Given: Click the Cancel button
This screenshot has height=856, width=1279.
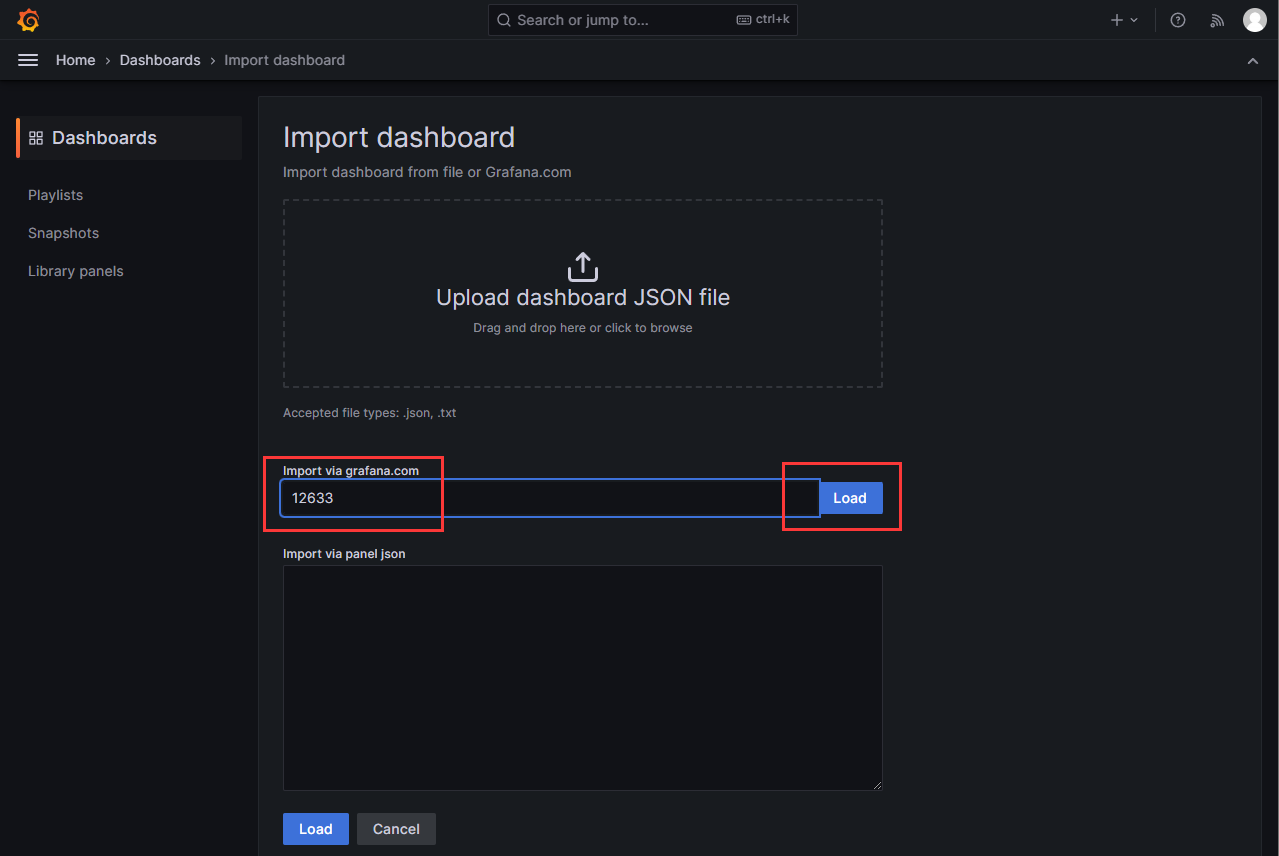Looking at the screenshot, I should [x=396, y=829].
